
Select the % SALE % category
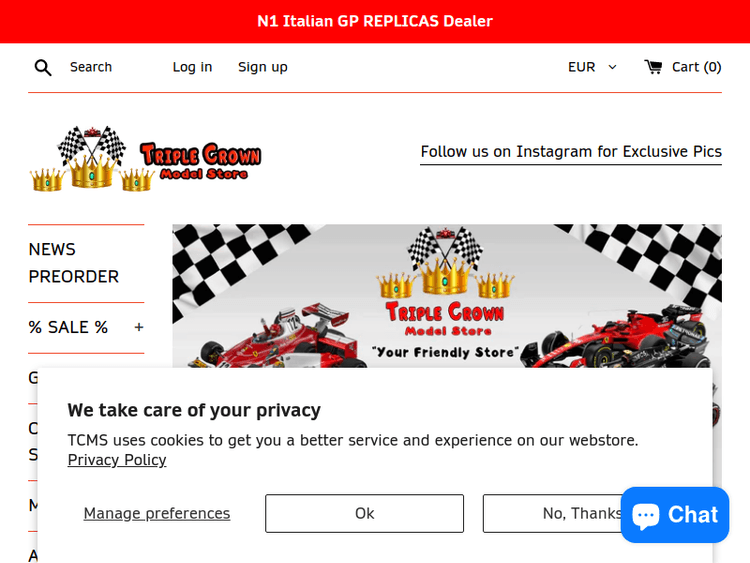point(68,327)
